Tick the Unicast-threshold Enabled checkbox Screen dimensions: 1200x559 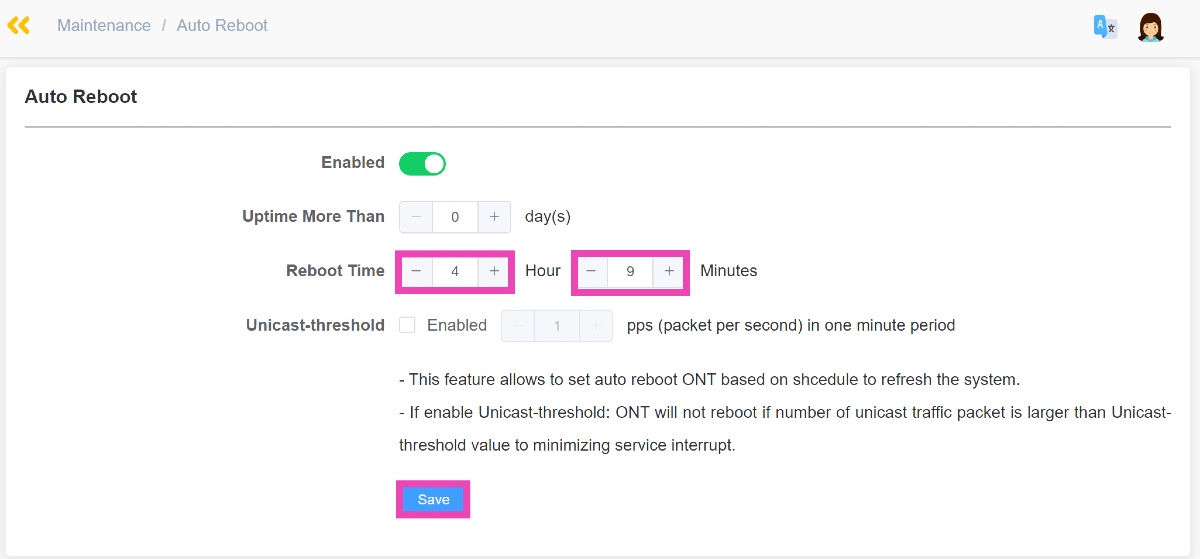pyautogui.click(x=407, y=325)
